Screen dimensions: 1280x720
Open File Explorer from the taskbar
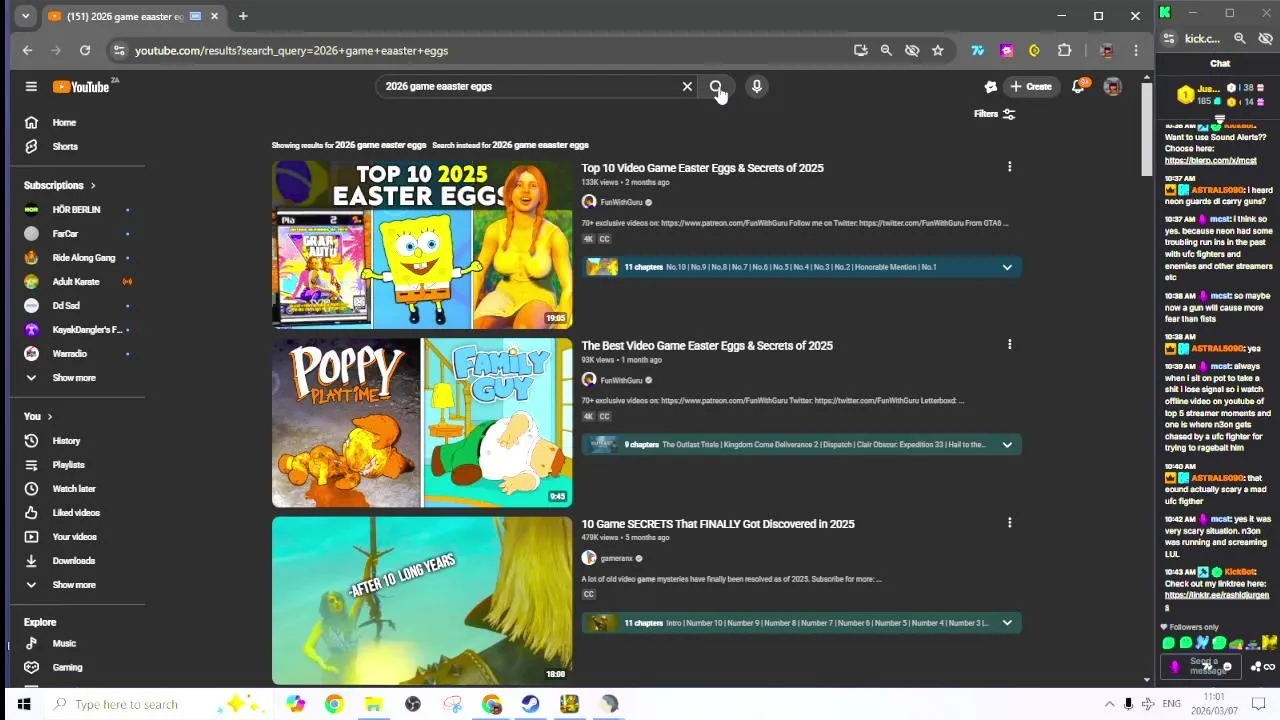coord(373,704)
